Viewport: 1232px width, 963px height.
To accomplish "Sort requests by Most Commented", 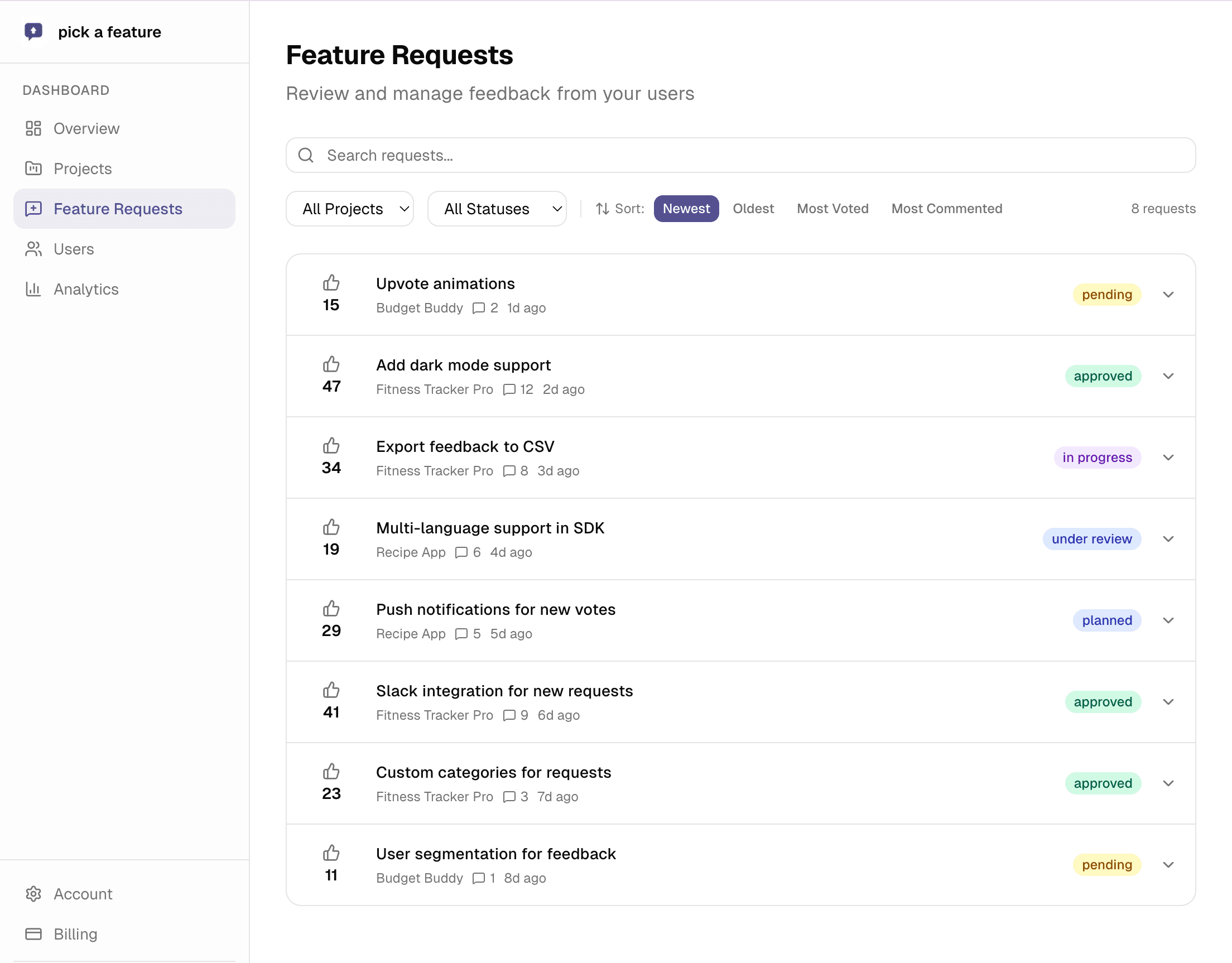I will tap(946, 209).
